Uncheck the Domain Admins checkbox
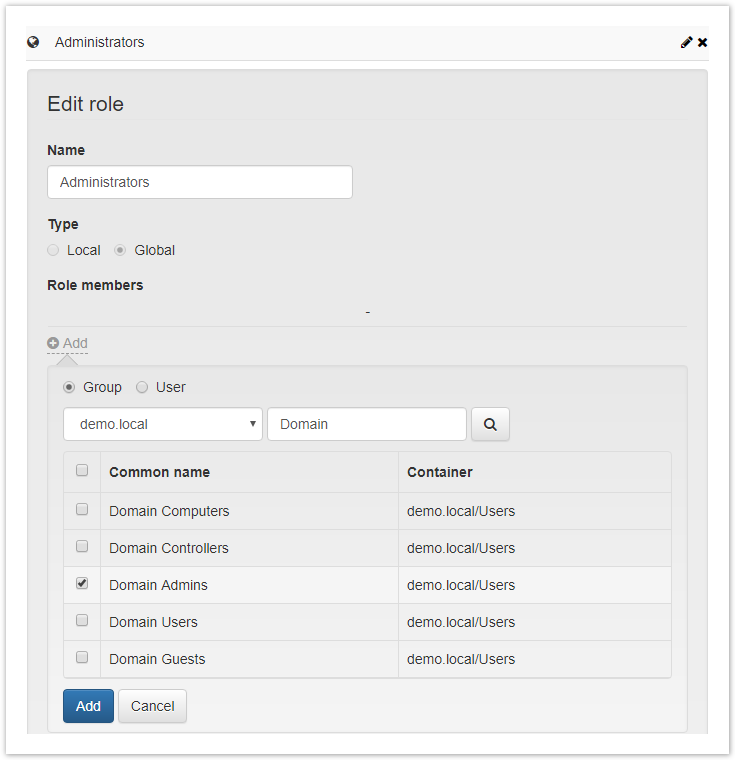 coord(82,583)
